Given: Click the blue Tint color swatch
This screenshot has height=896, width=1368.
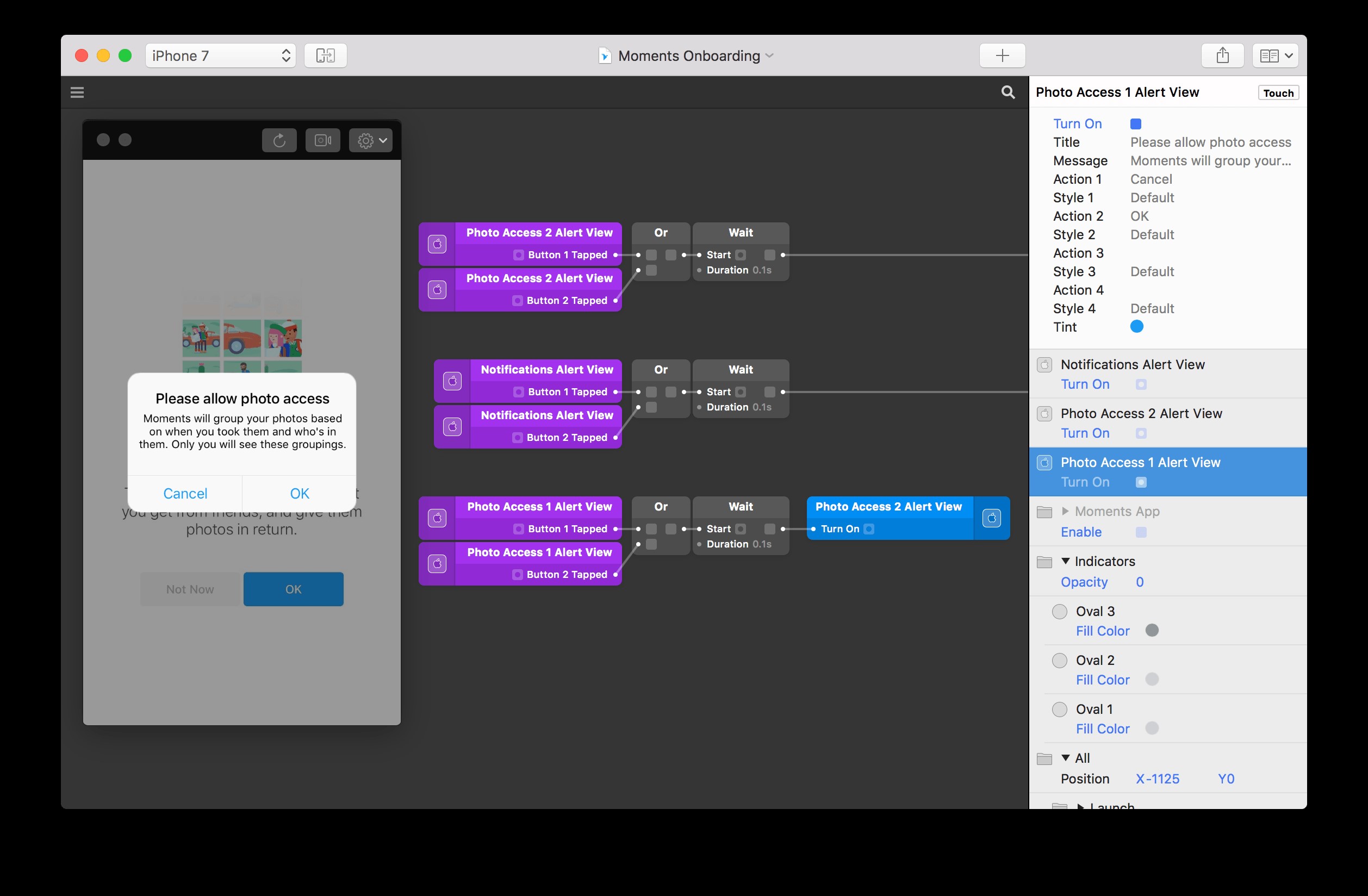Looking at the screenshot, I should click(x=1136, y=327).
